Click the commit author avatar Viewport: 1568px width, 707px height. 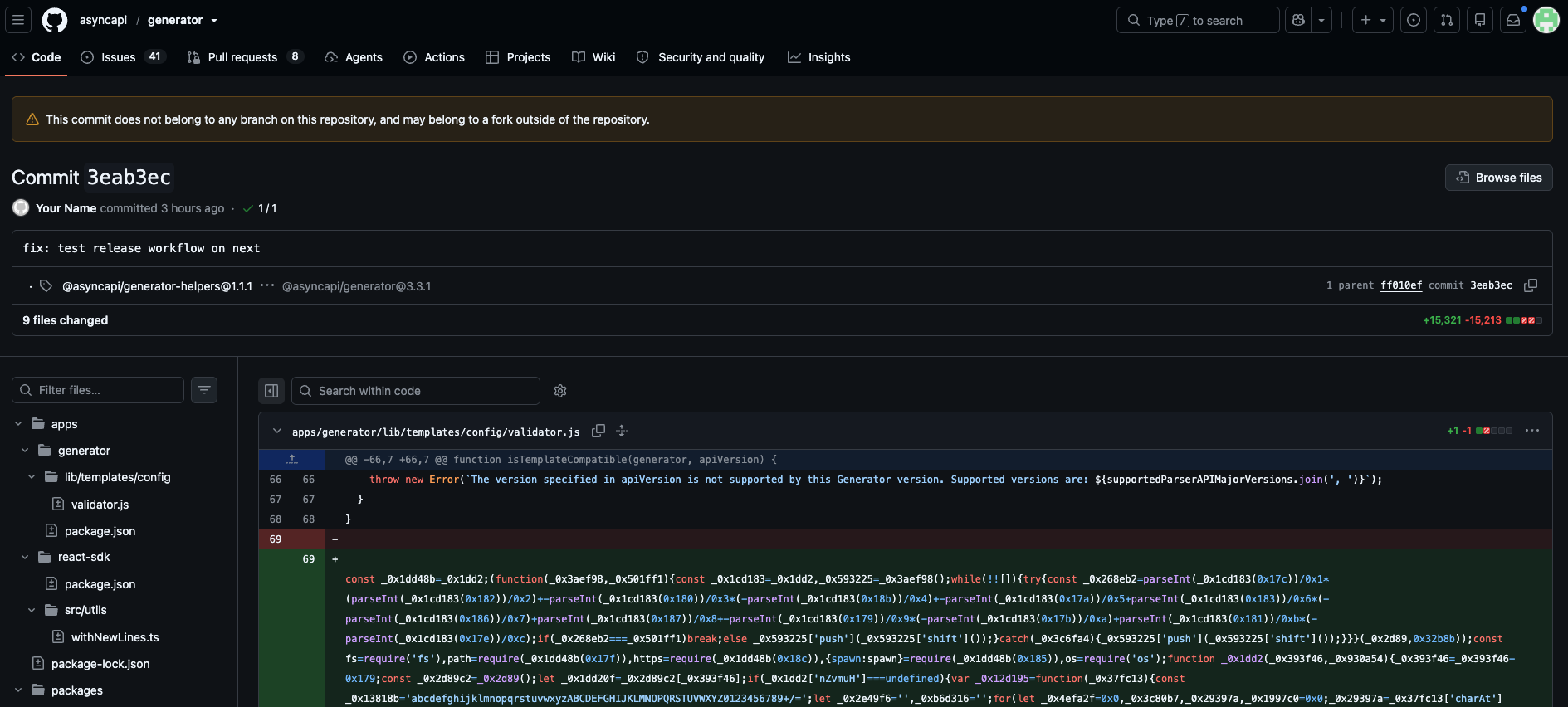[x=21, y=207]
